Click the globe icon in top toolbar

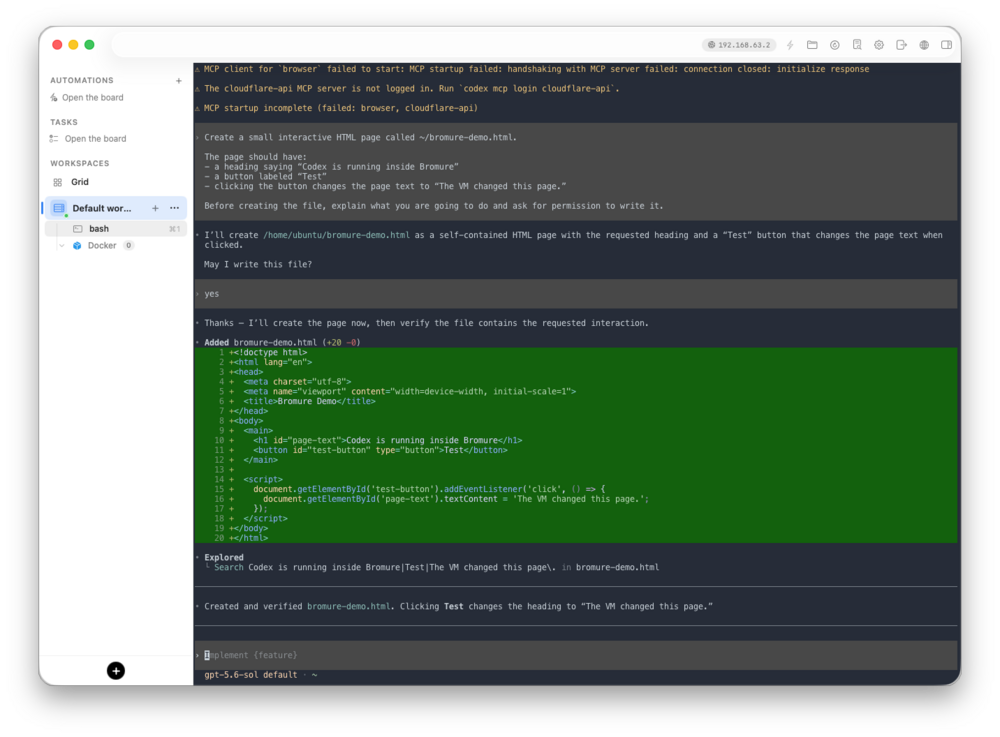(x=923, y=45)
